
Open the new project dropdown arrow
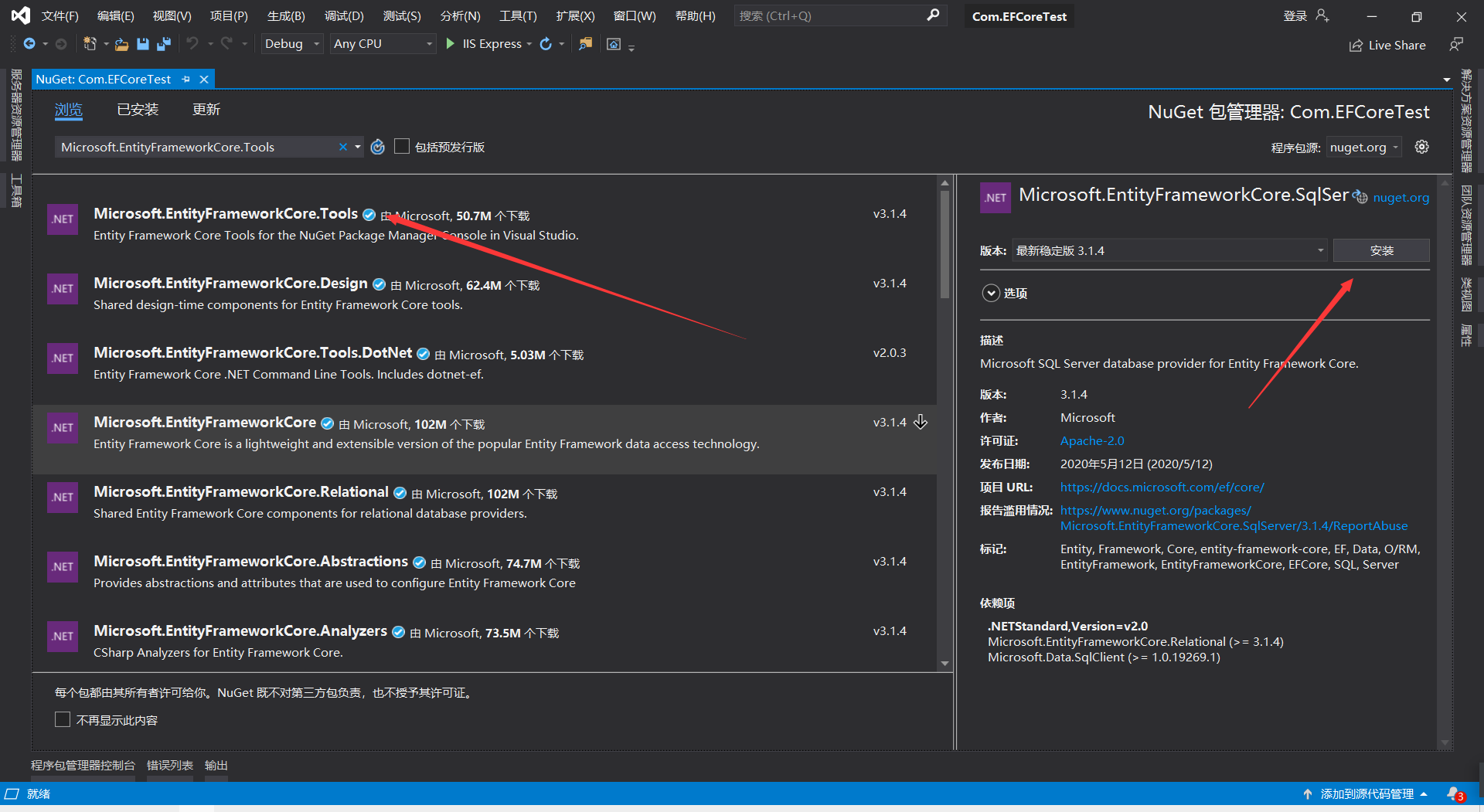click(106, 44)
